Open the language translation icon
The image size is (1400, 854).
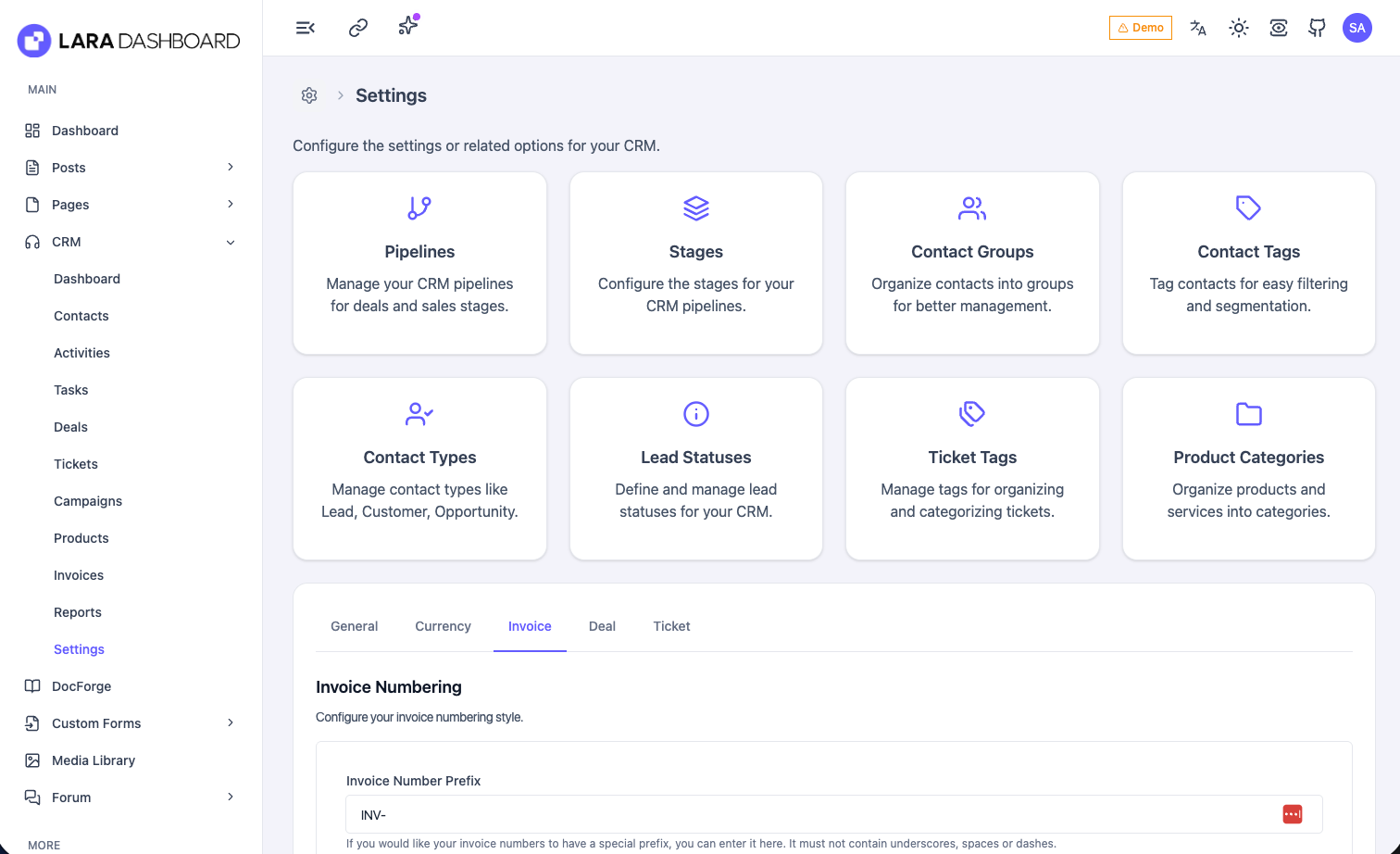pyautogui.click(x=1198, y=28)
